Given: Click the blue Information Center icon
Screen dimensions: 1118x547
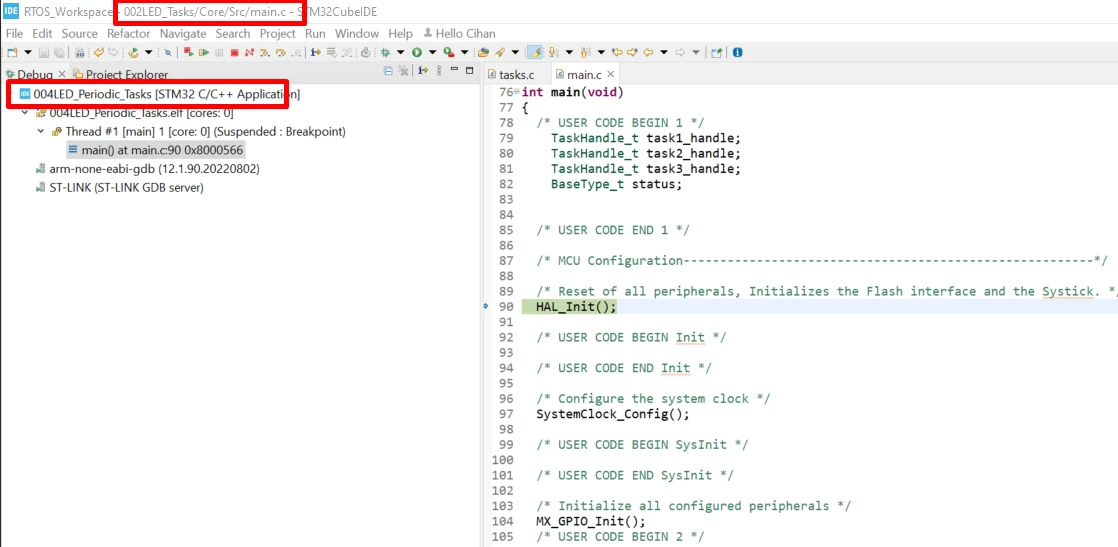Looking at the screenshot, I should click(737, 52).
